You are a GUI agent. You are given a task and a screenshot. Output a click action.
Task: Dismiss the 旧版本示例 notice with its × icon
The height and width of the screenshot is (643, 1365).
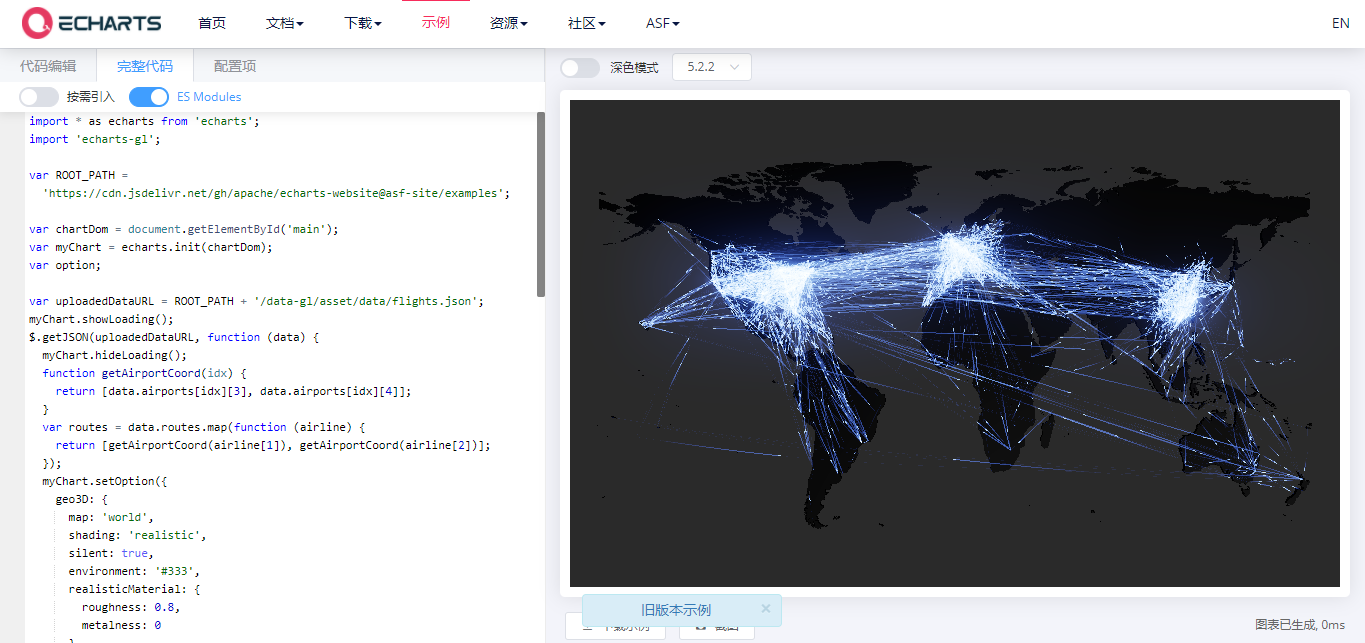[766, 609]
